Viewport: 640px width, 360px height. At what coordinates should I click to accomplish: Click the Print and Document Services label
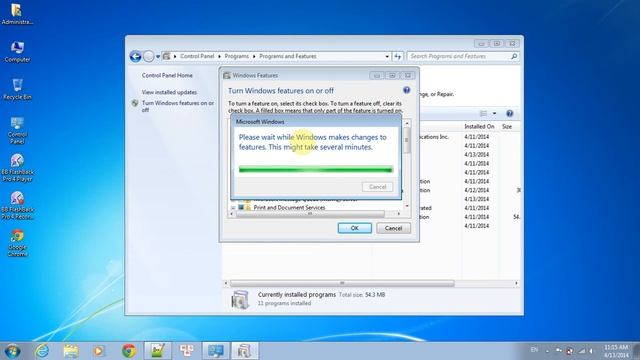point(289,207)
